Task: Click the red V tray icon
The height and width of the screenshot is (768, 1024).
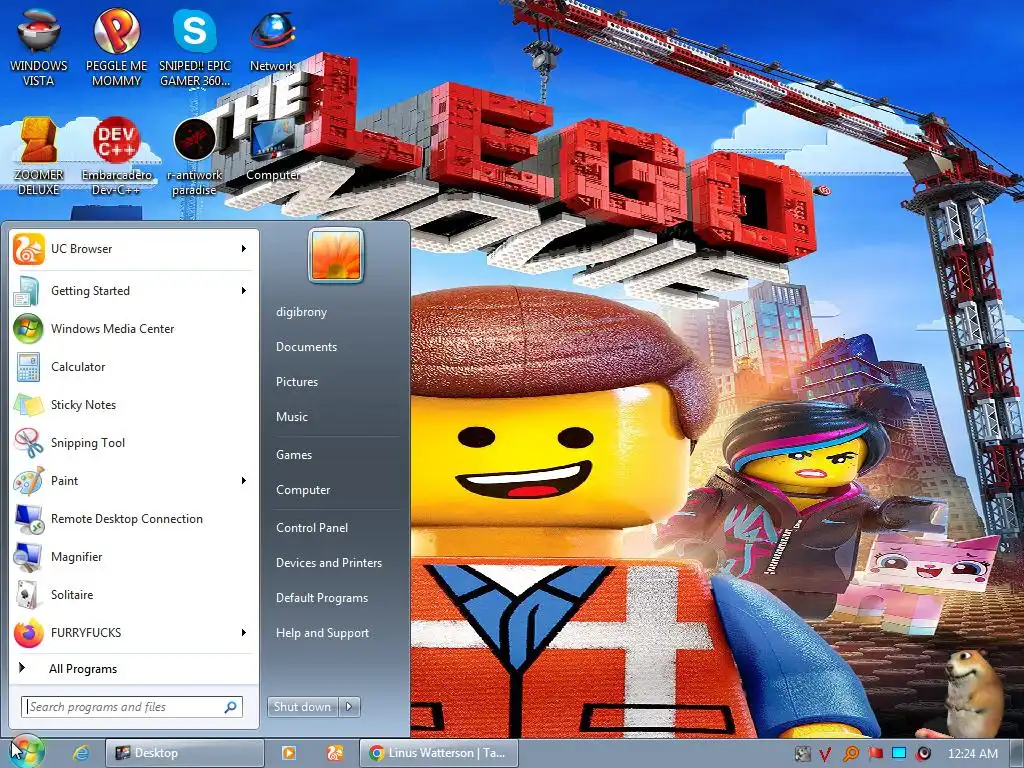Action: 825,754
